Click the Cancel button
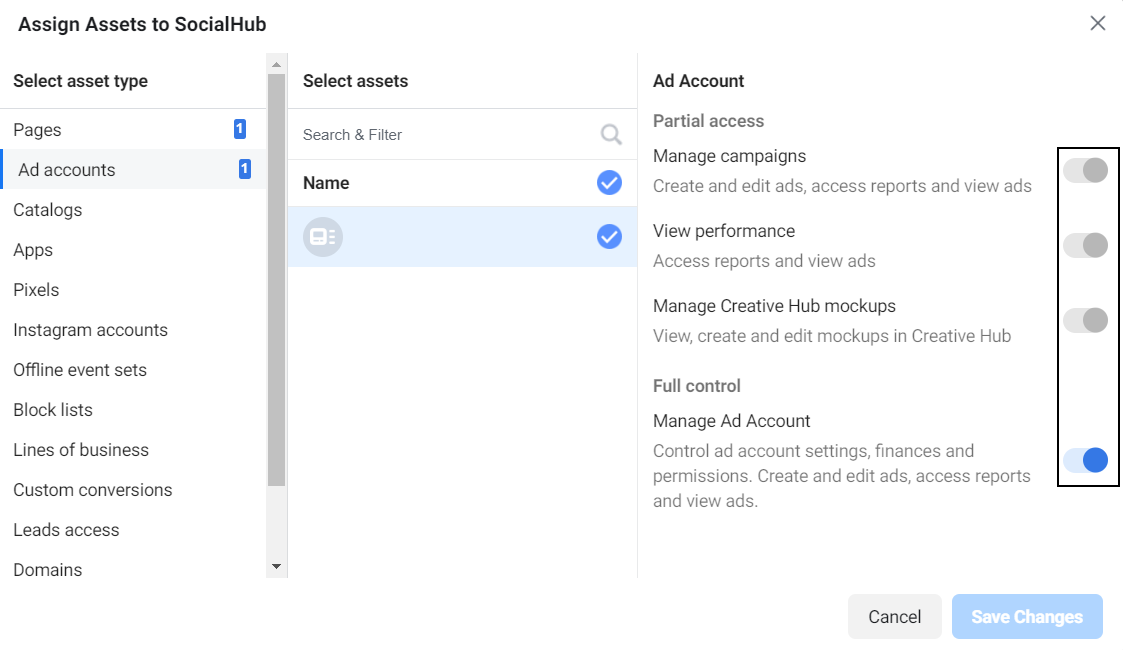 click(x=895, y=616)
